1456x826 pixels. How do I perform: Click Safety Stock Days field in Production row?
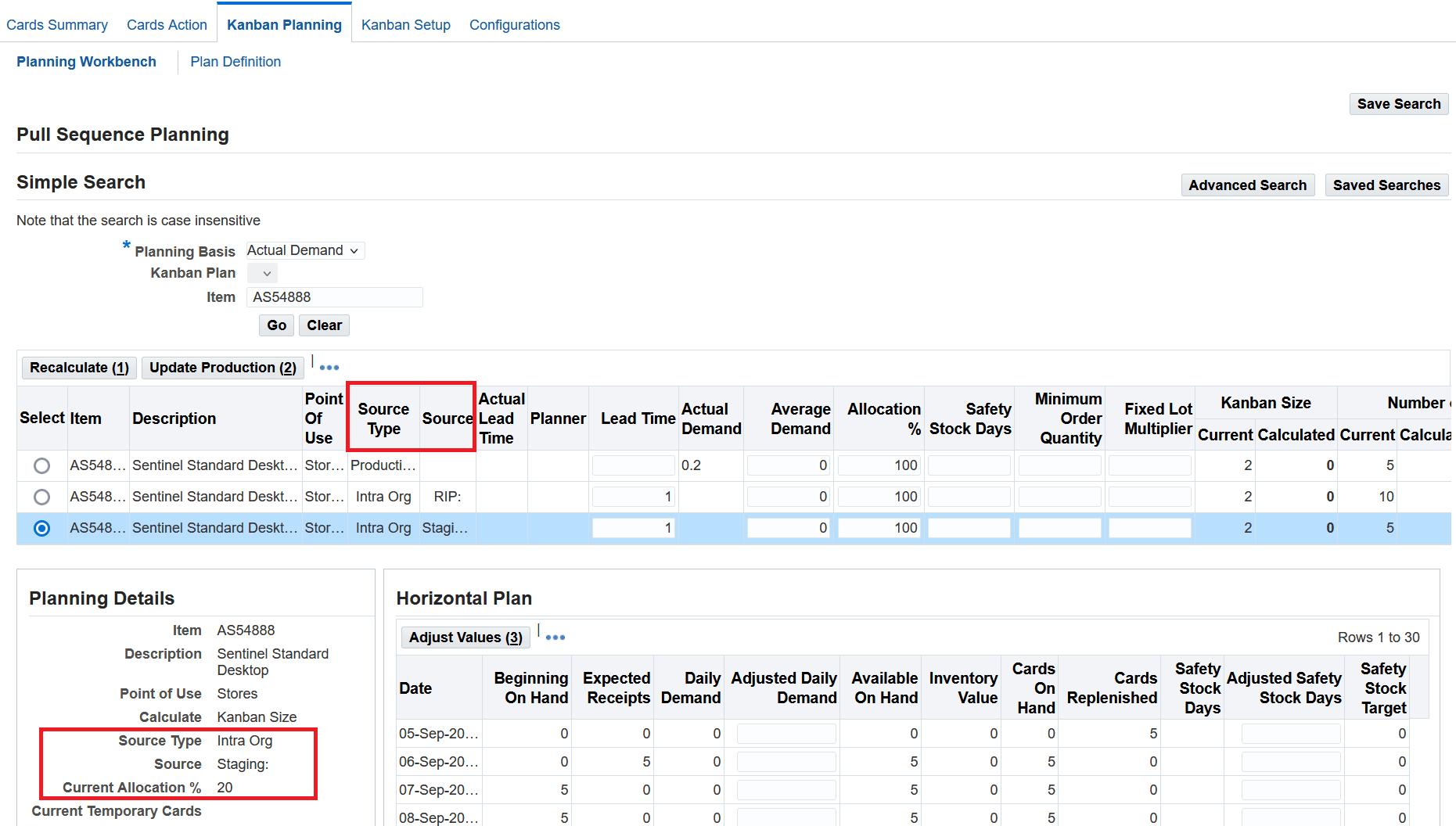point(969,465)
